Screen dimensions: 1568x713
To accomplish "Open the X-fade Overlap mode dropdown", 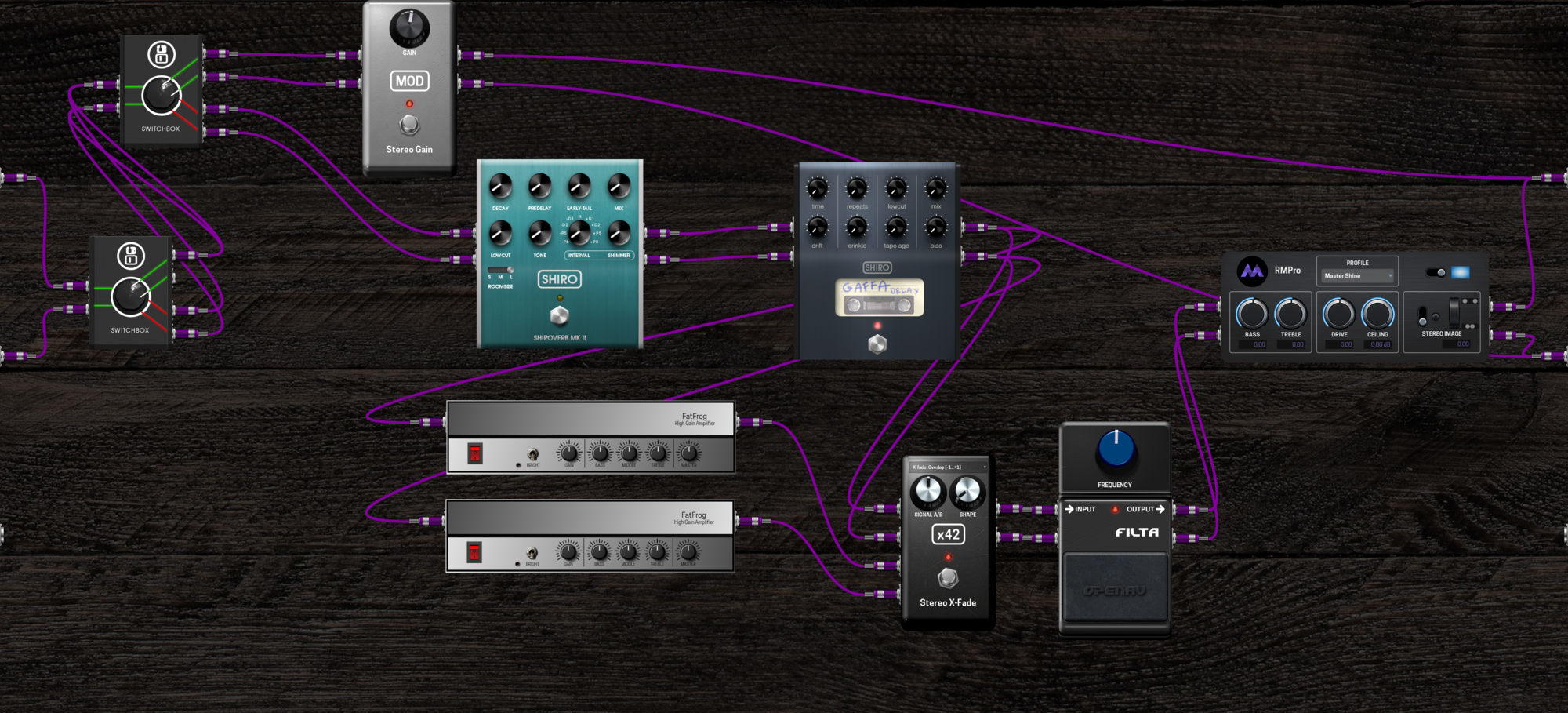I will pos(948,467).
